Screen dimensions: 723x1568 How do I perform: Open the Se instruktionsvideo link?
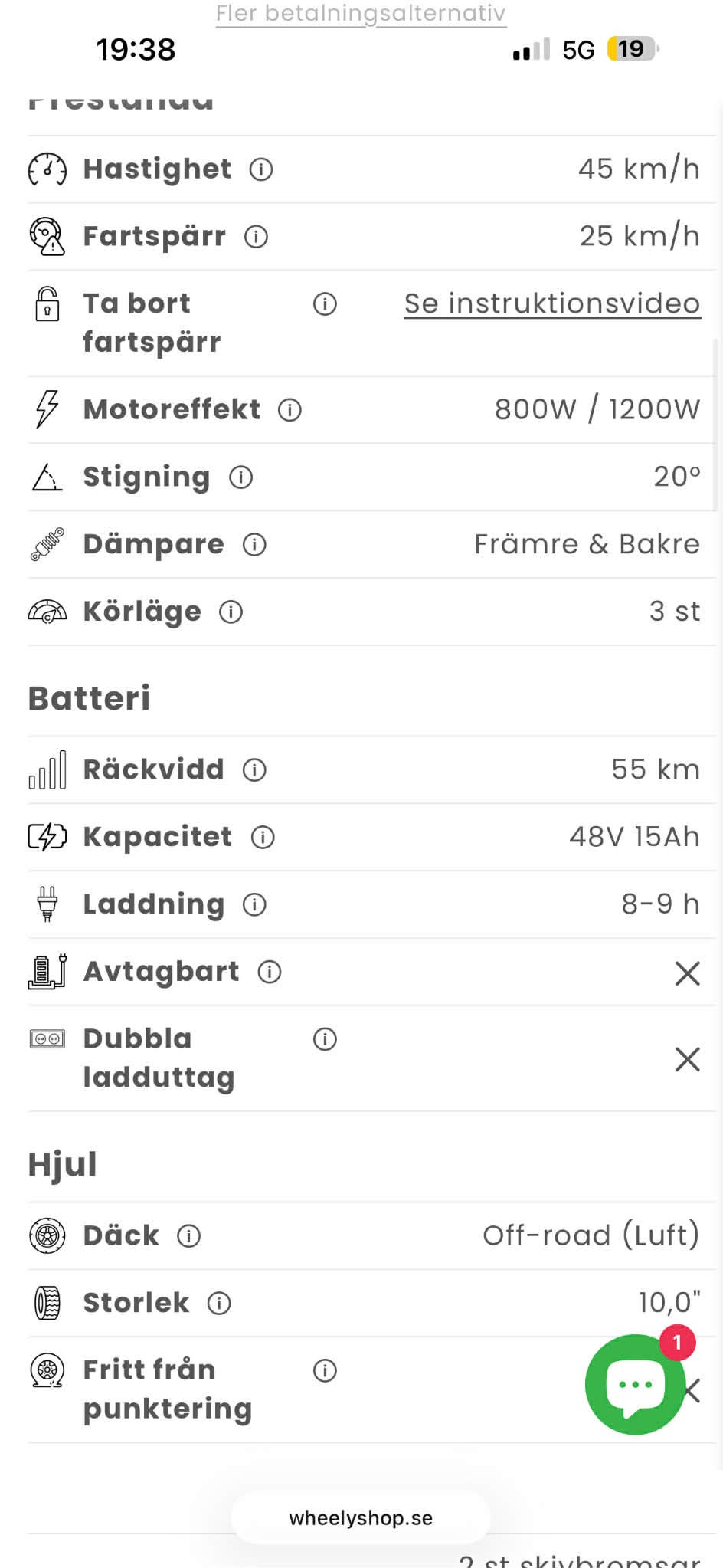tap(552, 304)
